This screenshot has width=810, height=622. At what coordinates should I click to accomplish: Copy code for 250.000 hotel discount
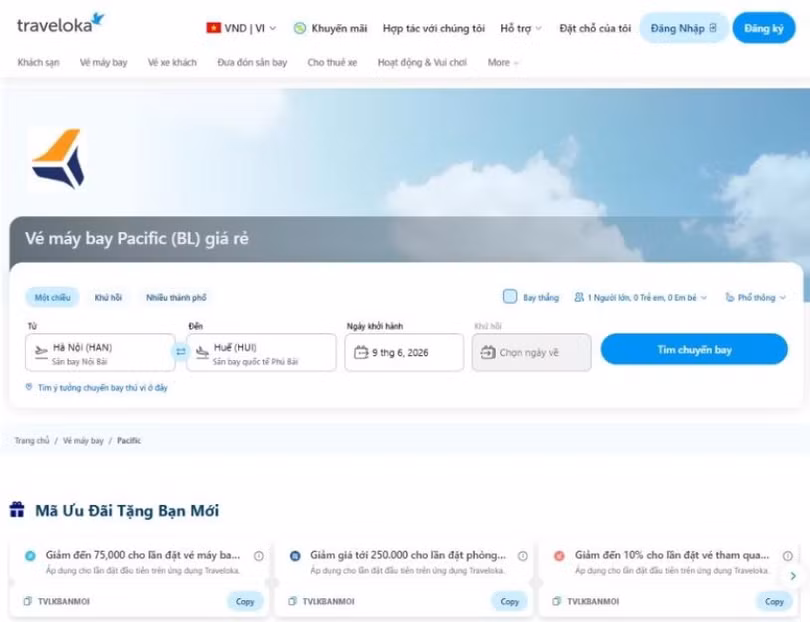pyautogui.click(x=509, y=601)
